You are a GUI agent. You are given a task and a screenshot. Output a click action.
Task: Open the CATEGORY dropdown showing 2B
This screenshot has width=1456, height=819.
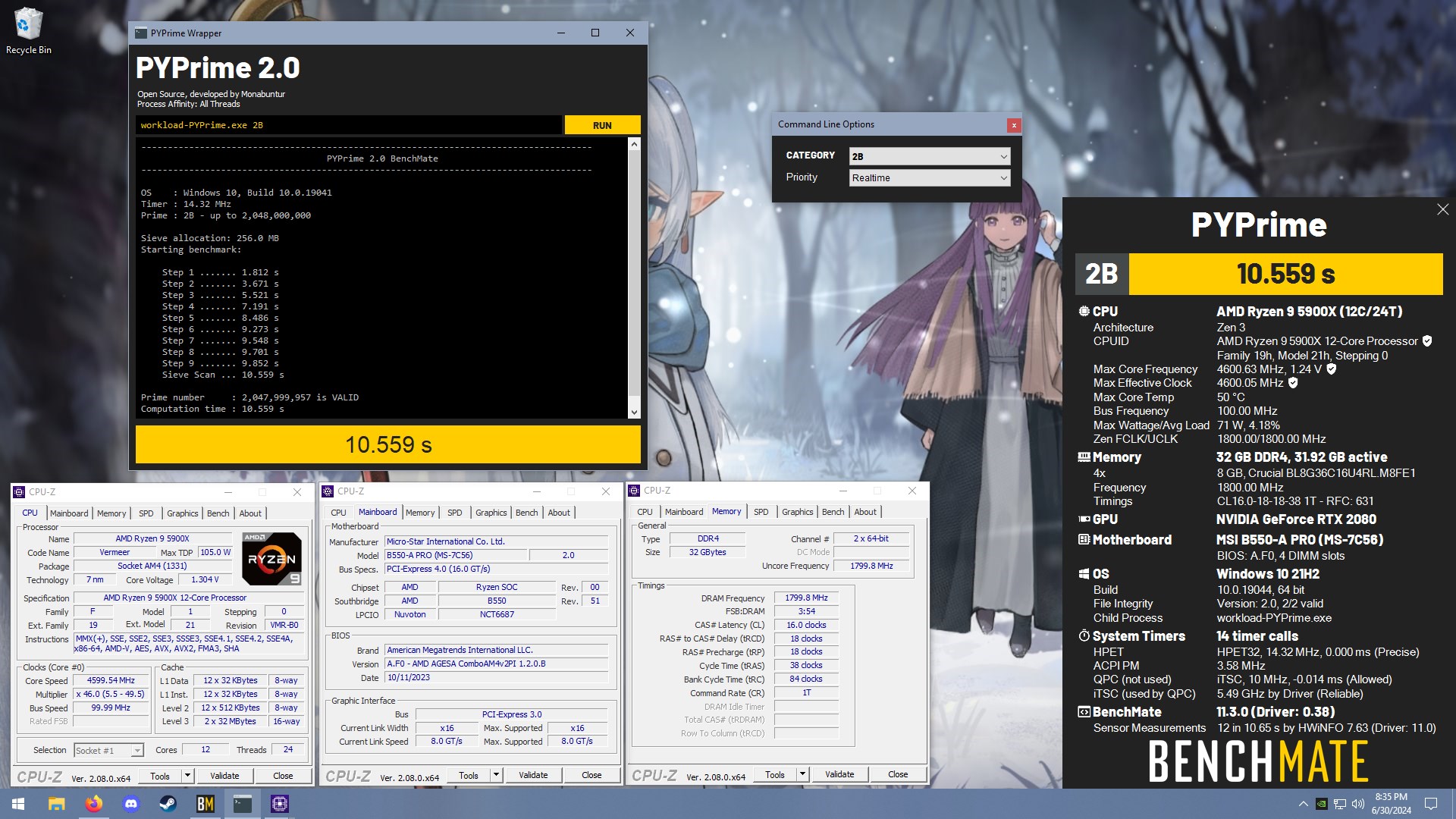click(930, 156)
